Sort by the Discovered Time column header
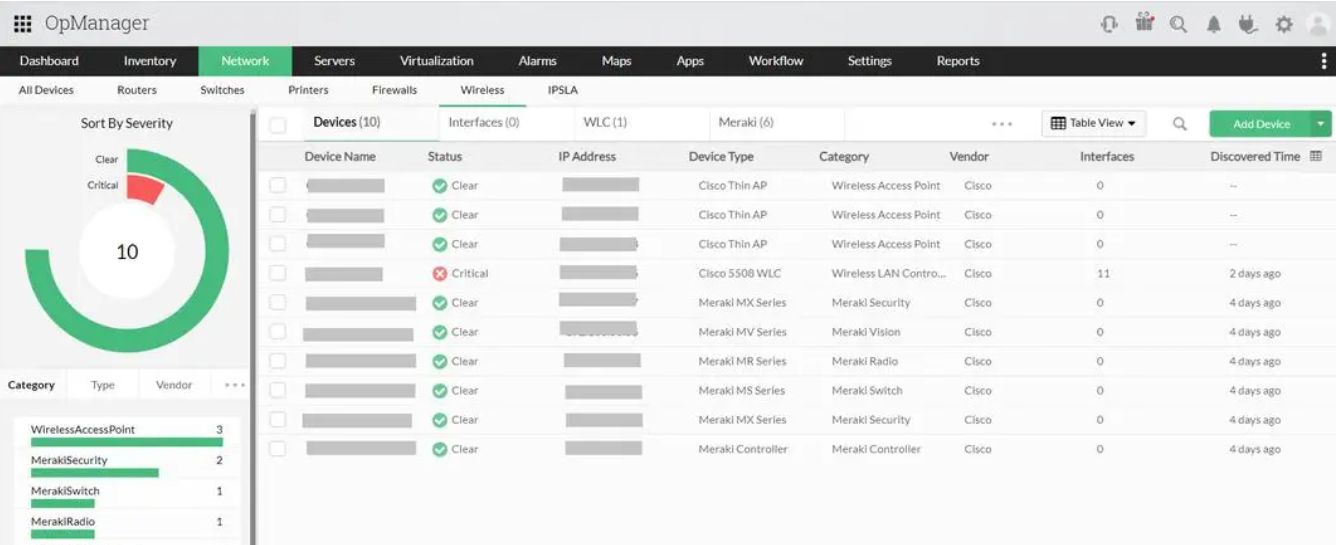The width and height of the screenshot is (1336, 545). [1255, 156]
